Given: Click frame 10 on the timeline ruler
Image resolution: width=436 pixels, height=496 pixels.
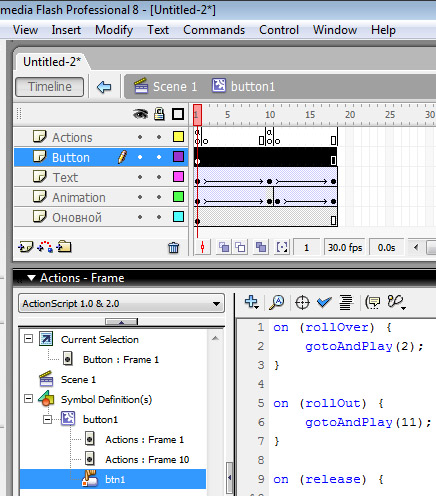Looking at the screenshot, I should point(270,115).
